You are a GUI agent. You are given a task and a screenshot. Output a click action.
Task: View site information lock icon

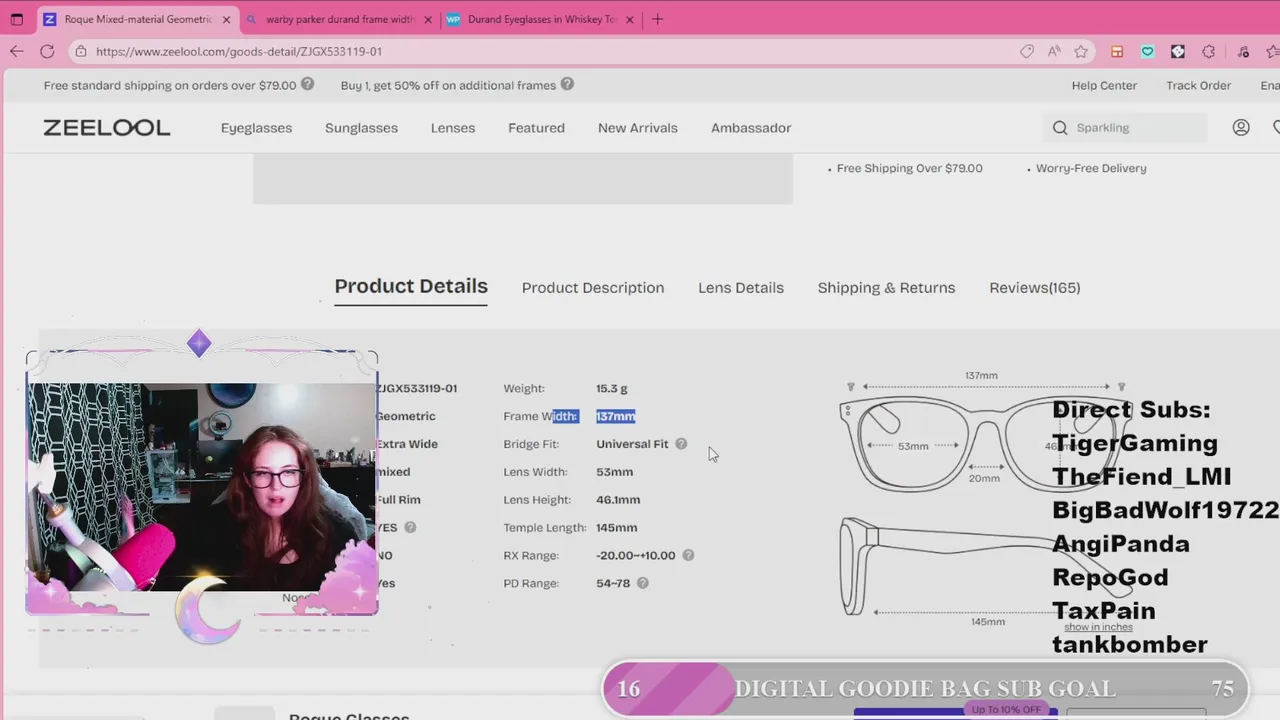click(x=82, y=51)
